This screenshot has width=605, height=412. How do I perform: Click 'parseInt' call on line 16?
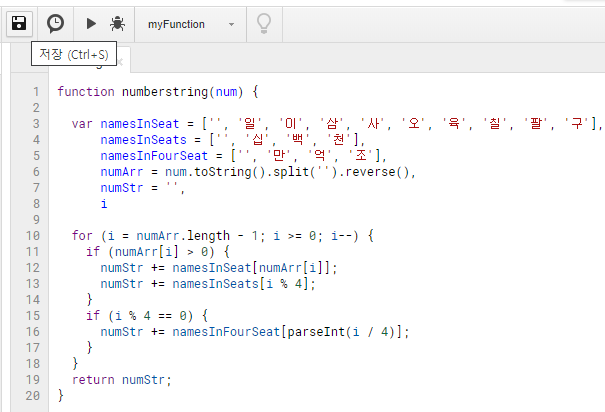pyautogui.click(x=316, y=332)
